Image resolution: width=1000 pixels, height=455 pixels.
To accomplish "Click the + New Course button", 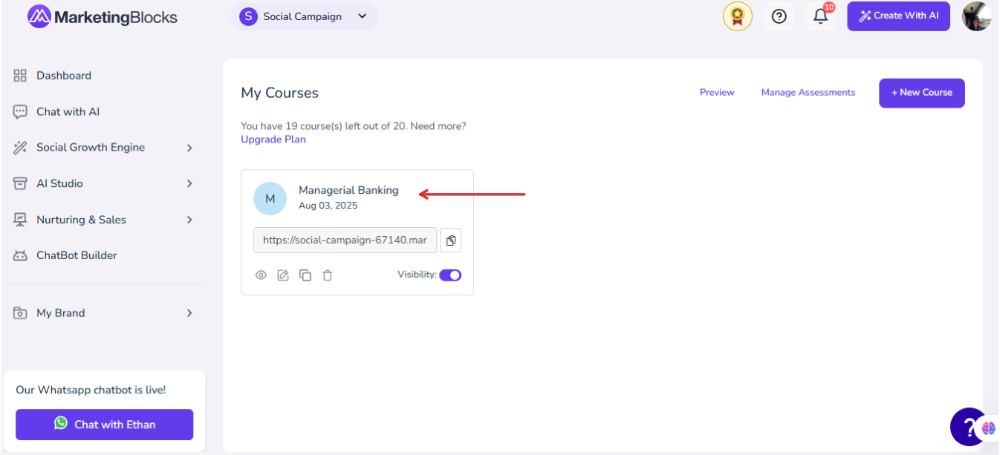I will (922, 93).
